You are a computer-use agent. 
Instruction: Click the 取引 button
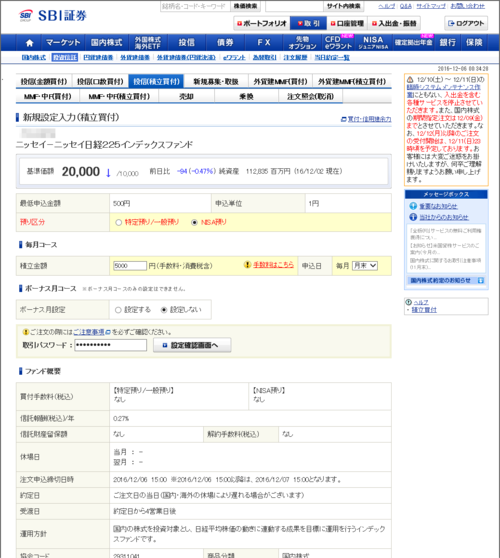[x=309, y=23]
